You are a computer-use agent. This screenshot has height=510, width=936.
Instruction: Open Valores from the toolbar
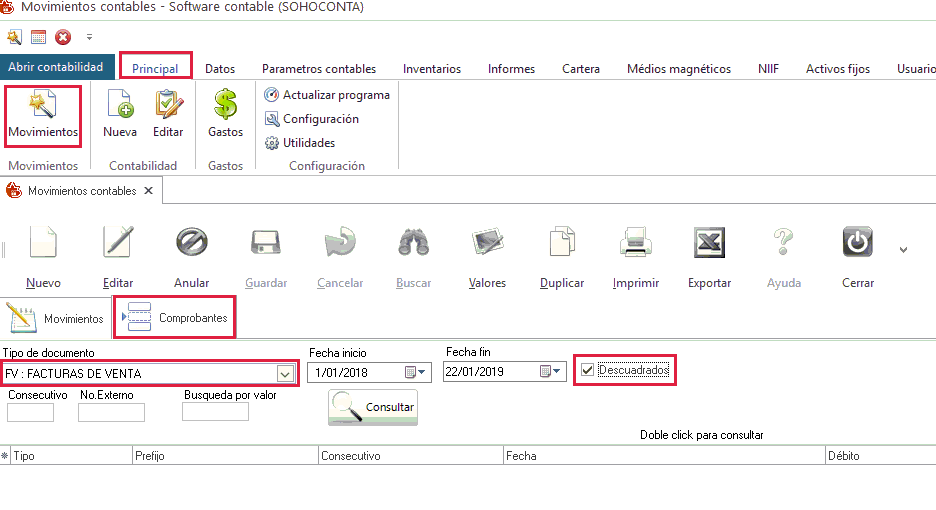point(487,243)
